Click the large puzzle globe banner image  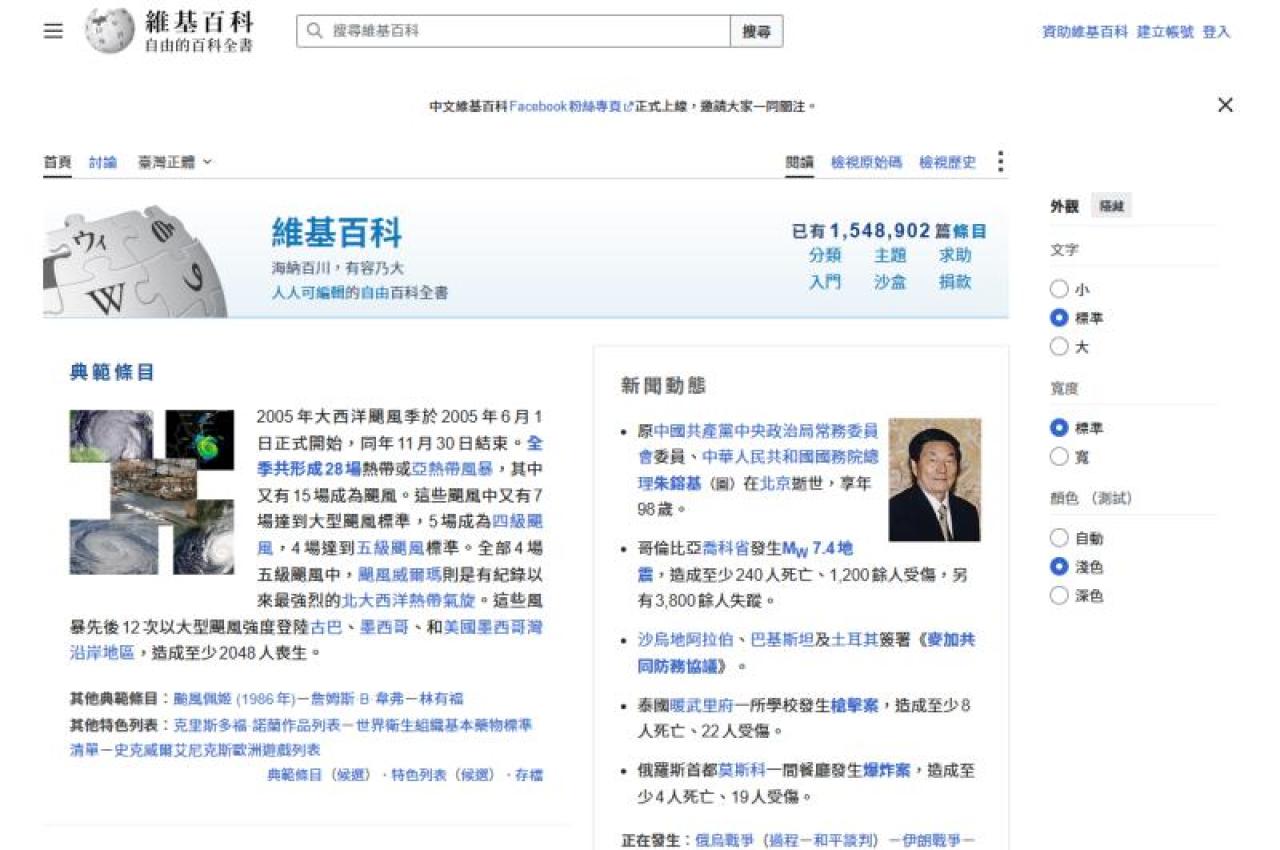135,261
